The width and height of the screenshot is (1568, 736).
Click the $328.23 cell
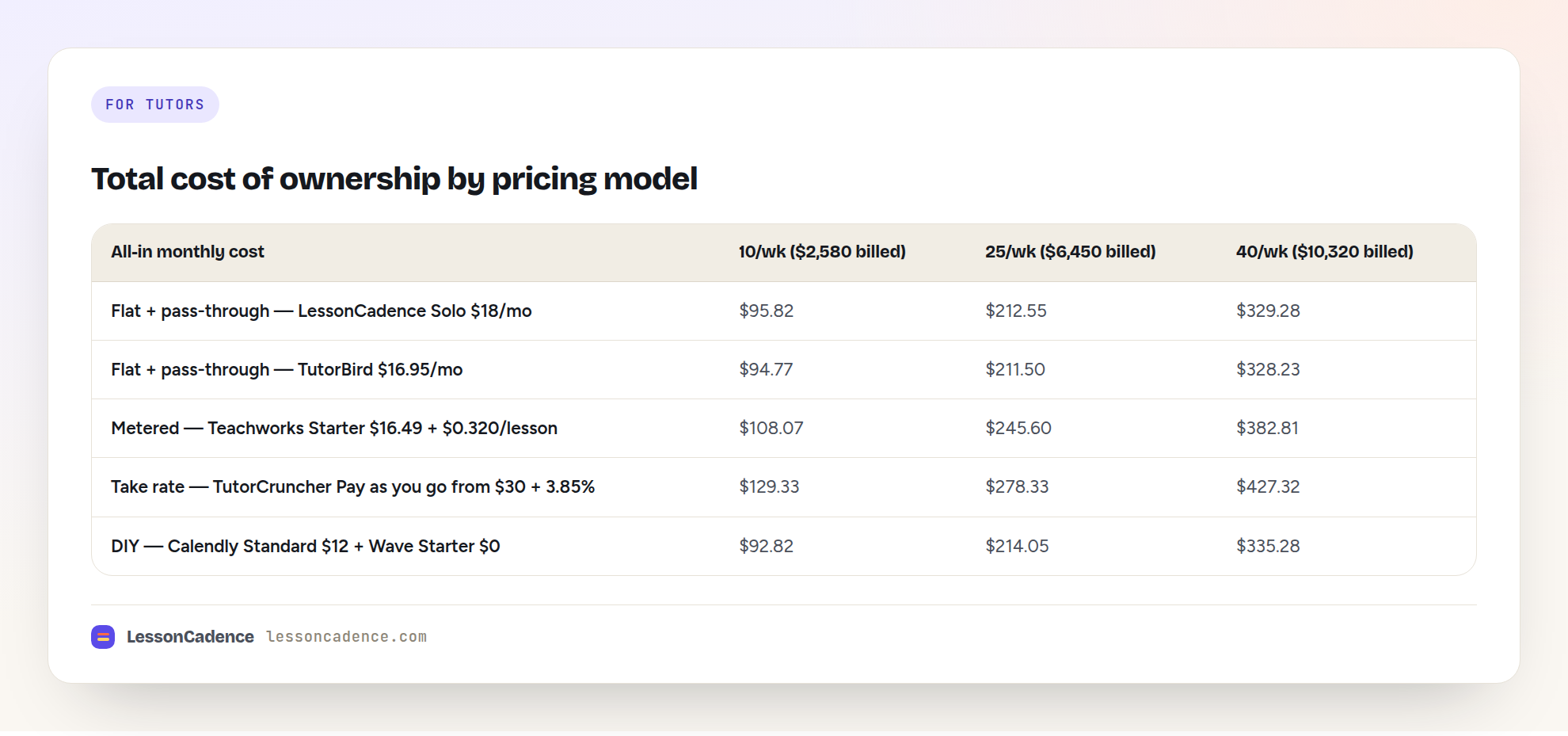coord(1268,370)
